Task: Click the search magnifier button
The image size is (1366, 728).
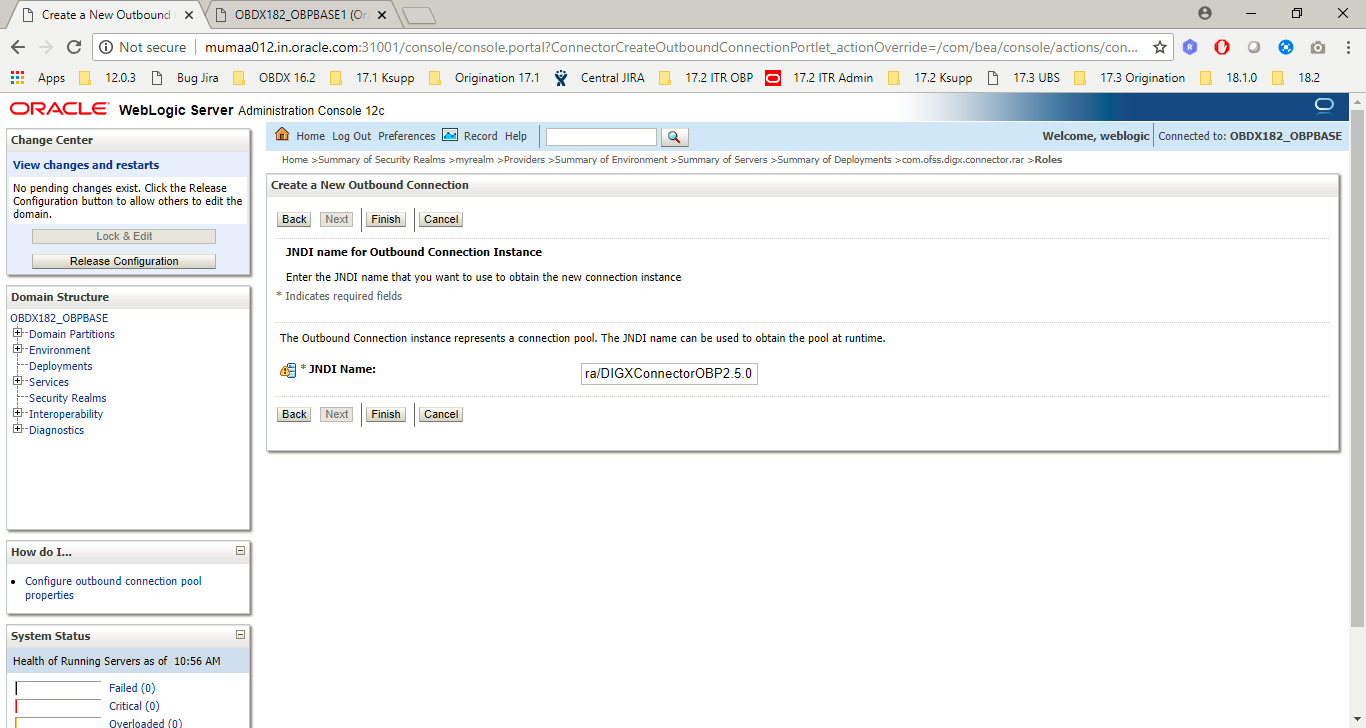Action: click(x=675, y=137)
